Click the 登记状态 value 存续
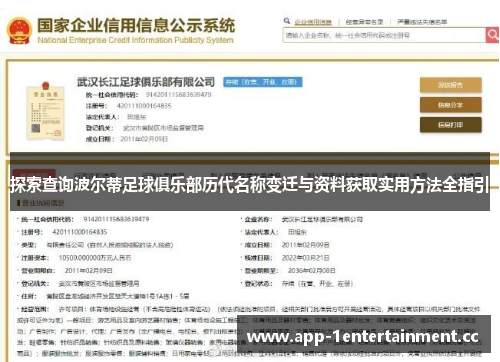This screenshot has height=362, width=500. pos(317,284)
